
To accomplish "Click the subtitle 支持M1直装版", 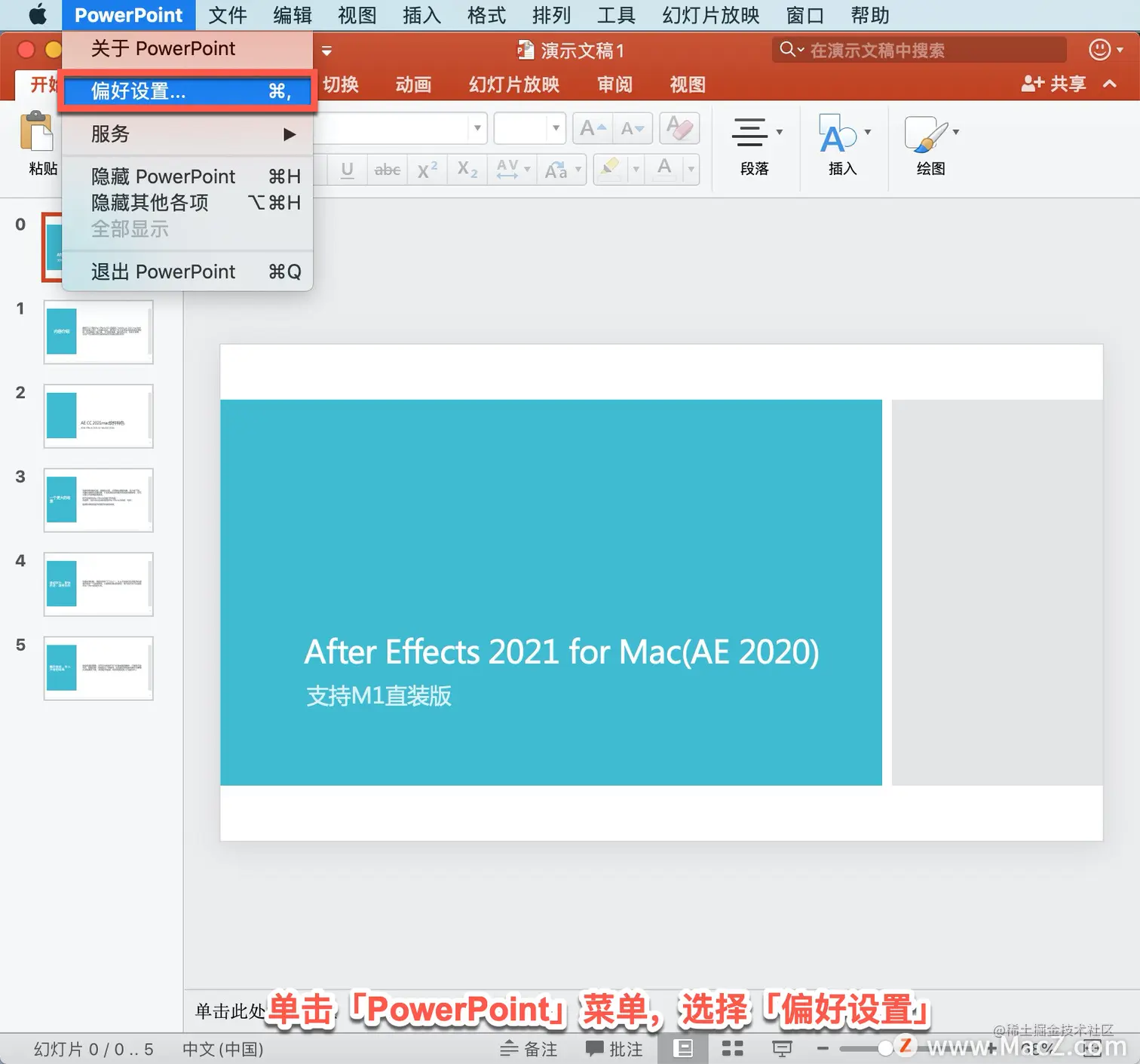I will (378, 695).
